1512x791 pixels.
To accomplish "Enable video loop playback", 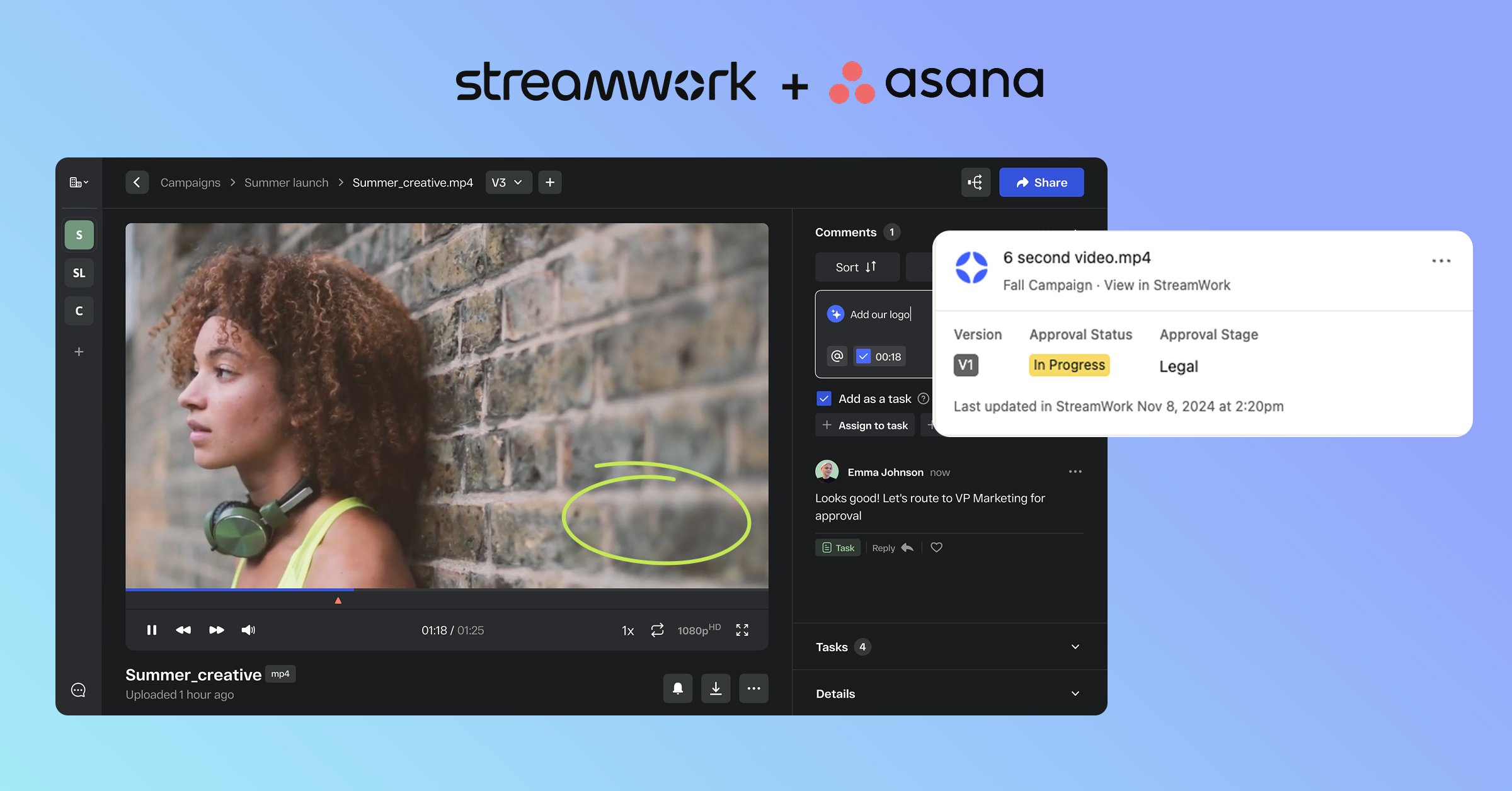I will (656, 629).
